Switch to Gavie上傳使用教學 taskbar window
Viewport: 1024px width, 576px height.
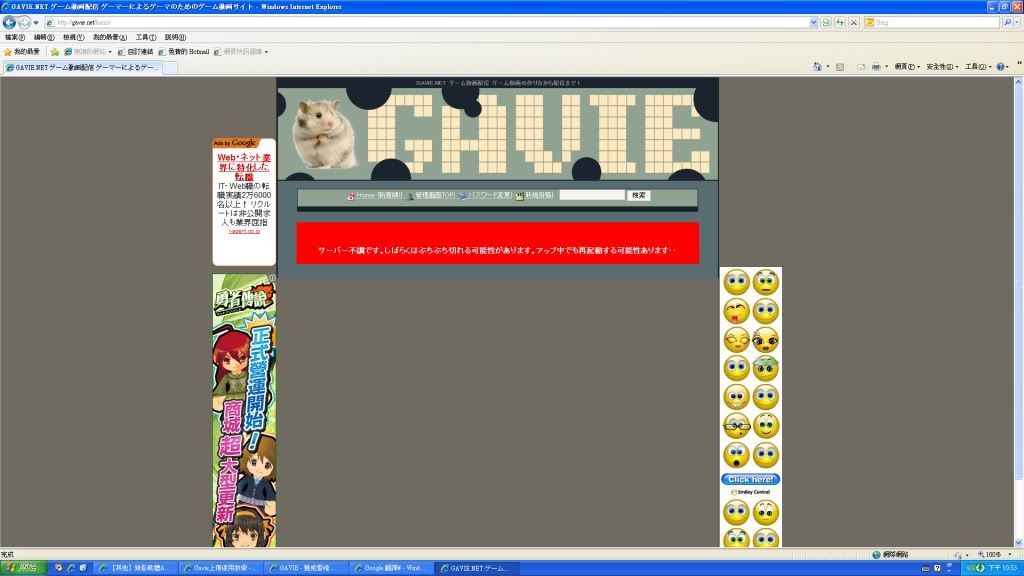[x=219, y=568]
